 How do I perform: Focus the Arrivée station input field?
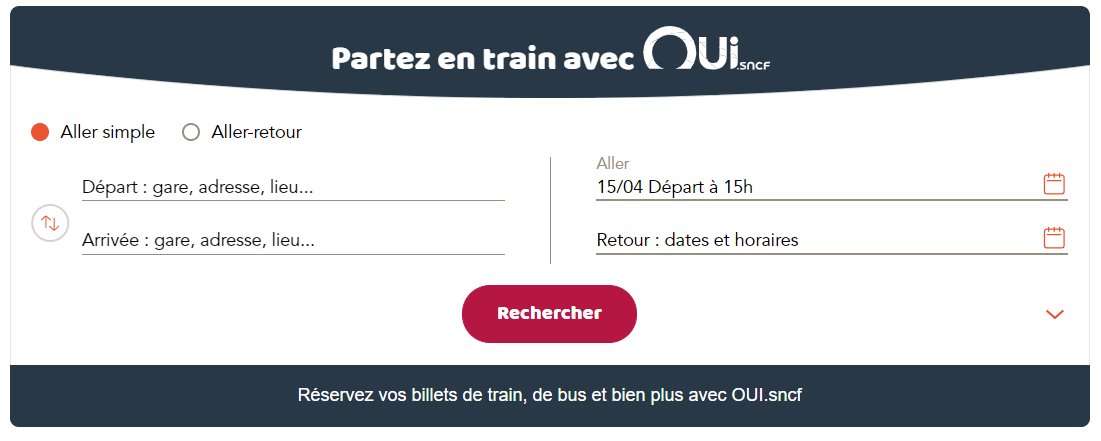pos(294,241)
